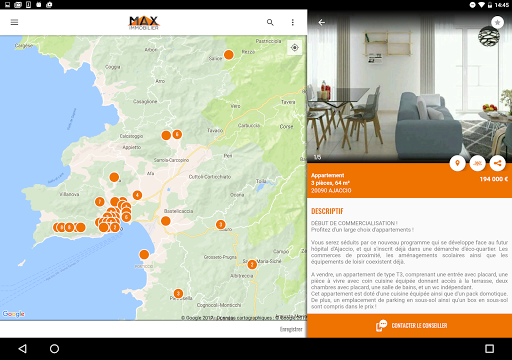Tap the Android home circle button
The image size is (512, 360).
tap(54, 349)
